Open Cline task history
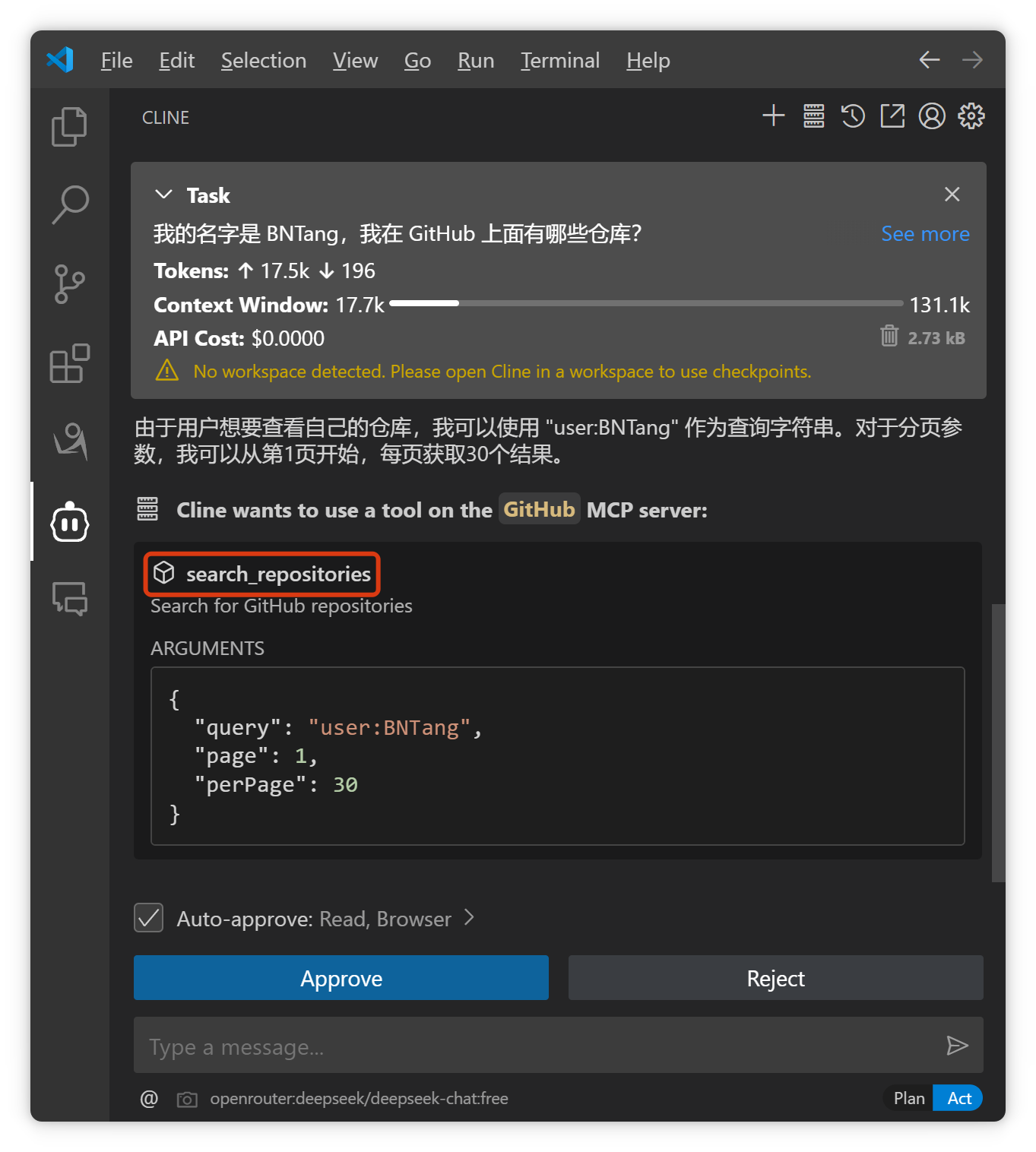 coord(853,116)
